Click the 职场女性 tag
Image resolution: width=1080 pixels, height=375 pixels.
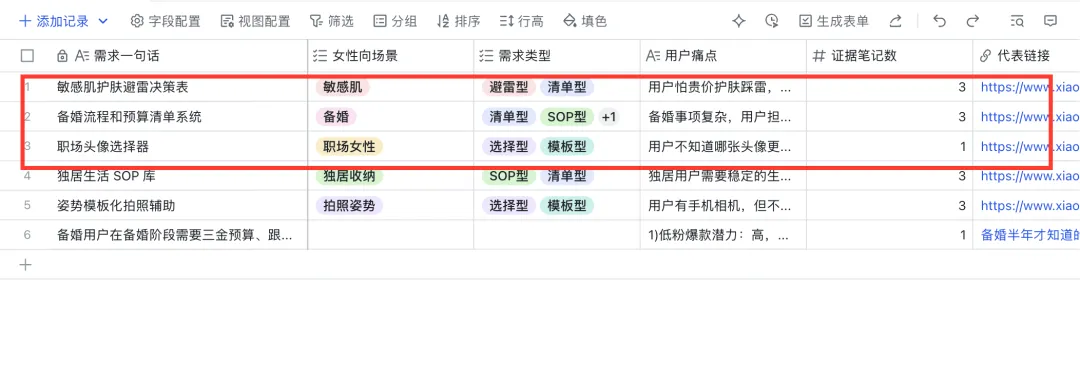[x=349, y=146]
